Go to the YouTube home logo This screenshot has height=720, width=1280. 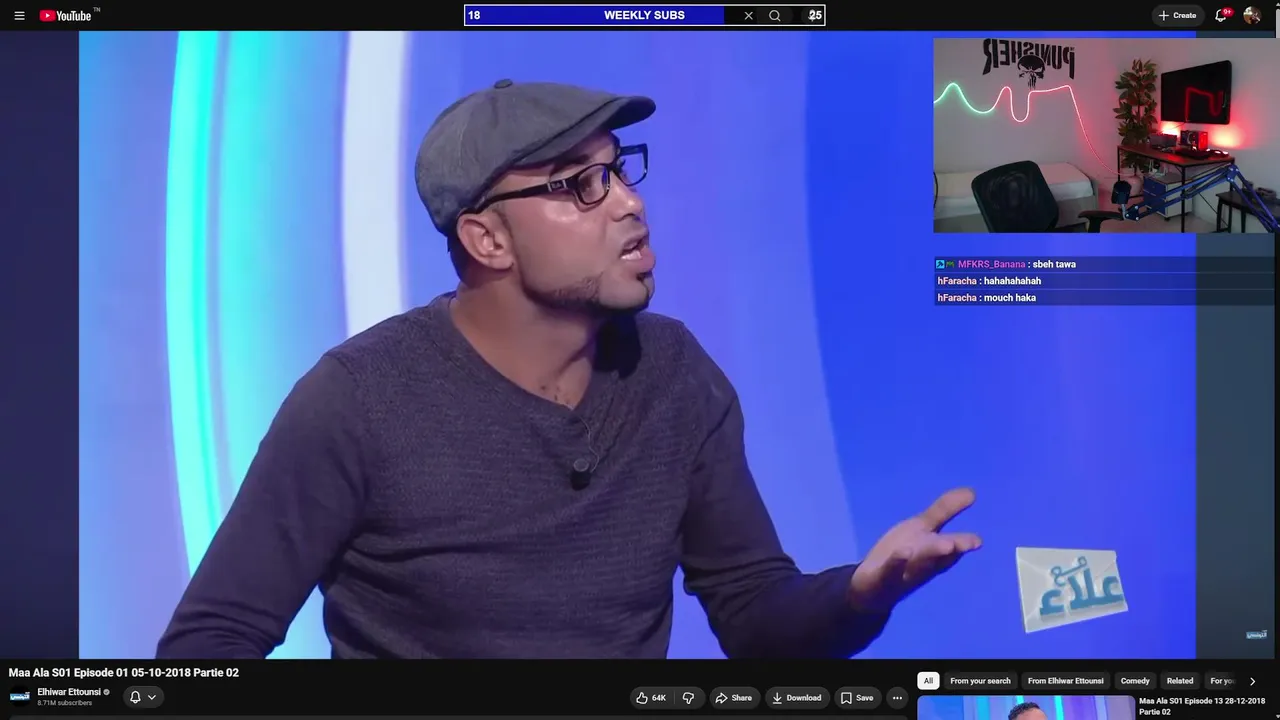[66, 15]
